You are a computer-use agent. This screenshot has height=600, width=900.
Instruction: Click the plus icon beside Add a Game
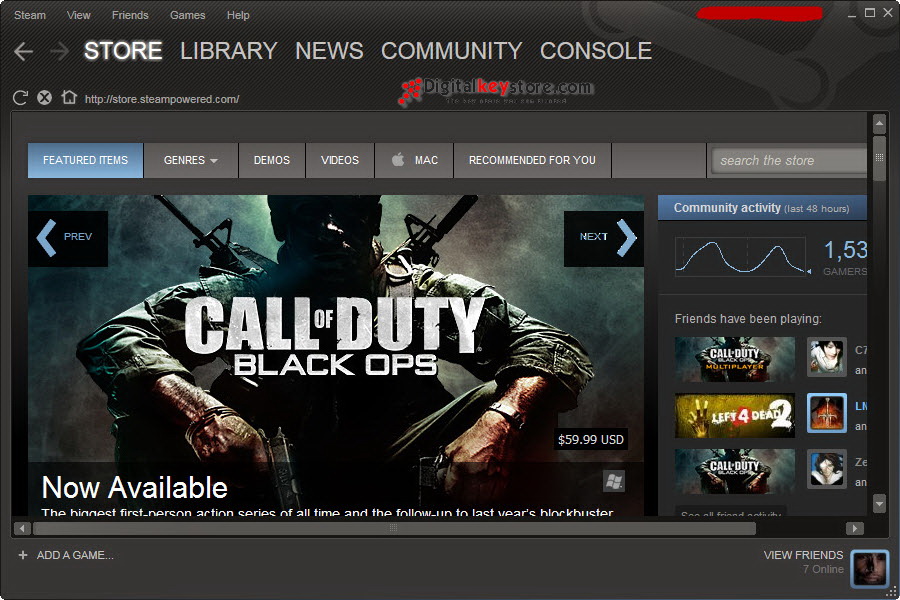[23, 555]
